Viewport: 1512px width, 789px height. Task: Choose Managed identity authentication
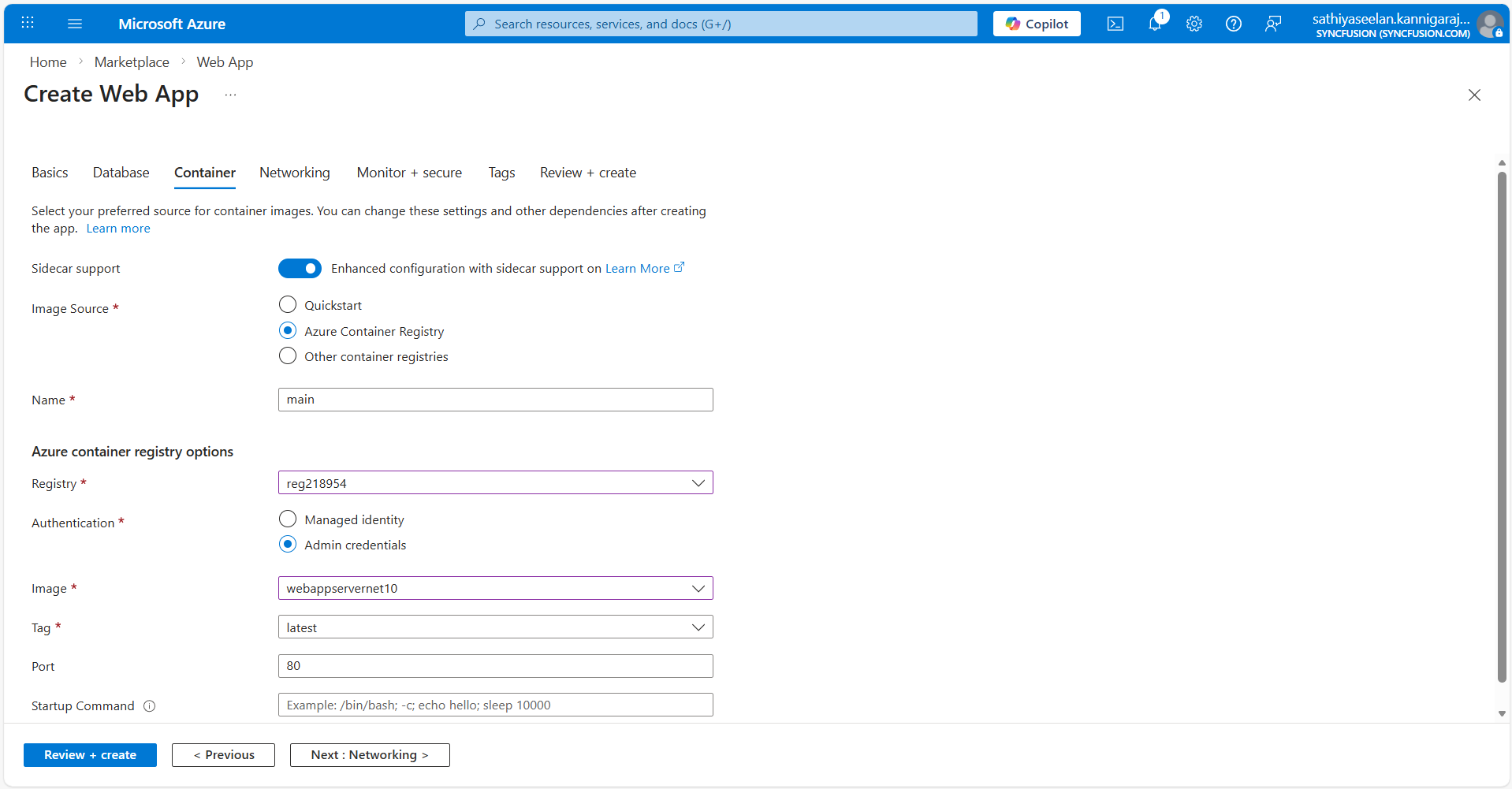(288, 519)
